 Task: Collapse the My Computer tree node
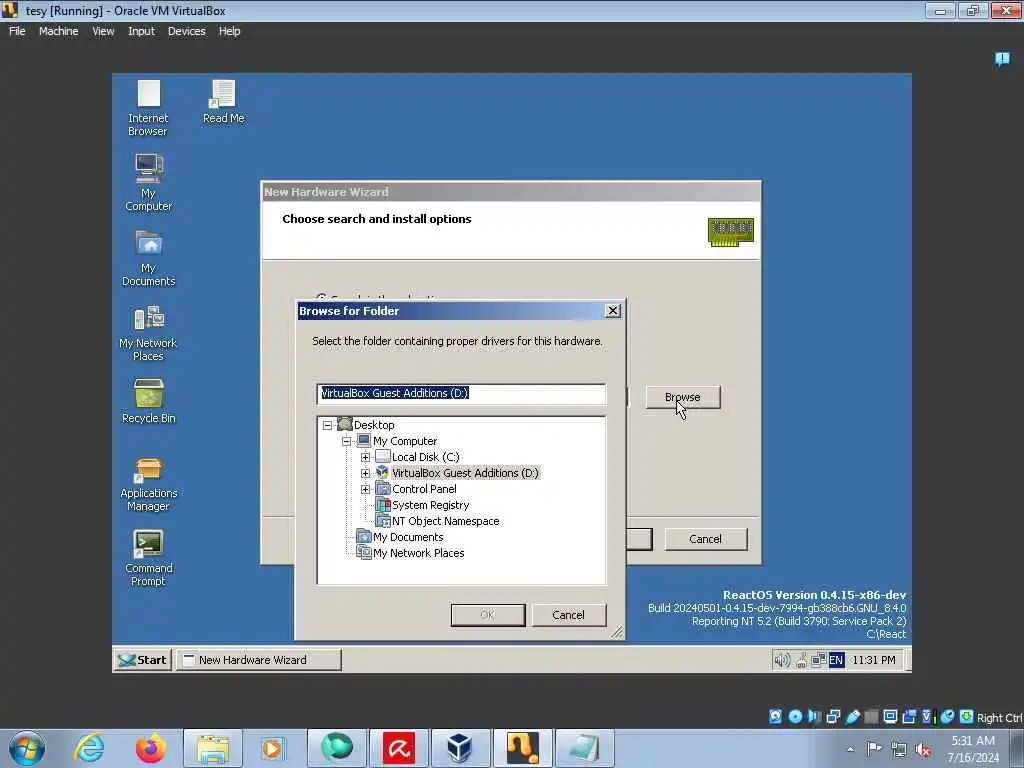(346, 441)
